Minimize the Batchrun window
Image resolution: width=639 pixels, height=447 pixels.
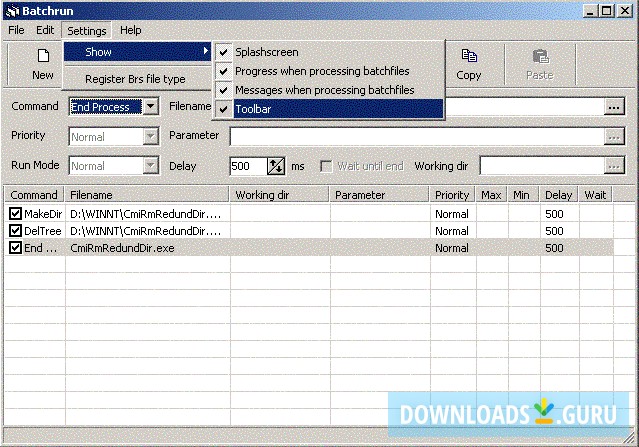(x=589, y=11)
